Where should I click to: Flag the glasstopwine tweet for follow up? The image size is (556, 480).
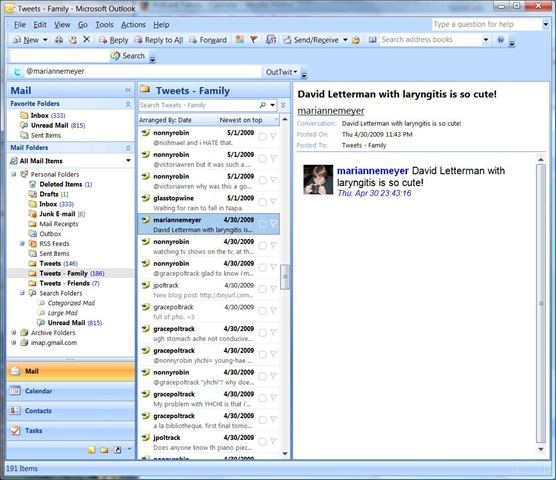pyautogui.click(x=273, y=202)
